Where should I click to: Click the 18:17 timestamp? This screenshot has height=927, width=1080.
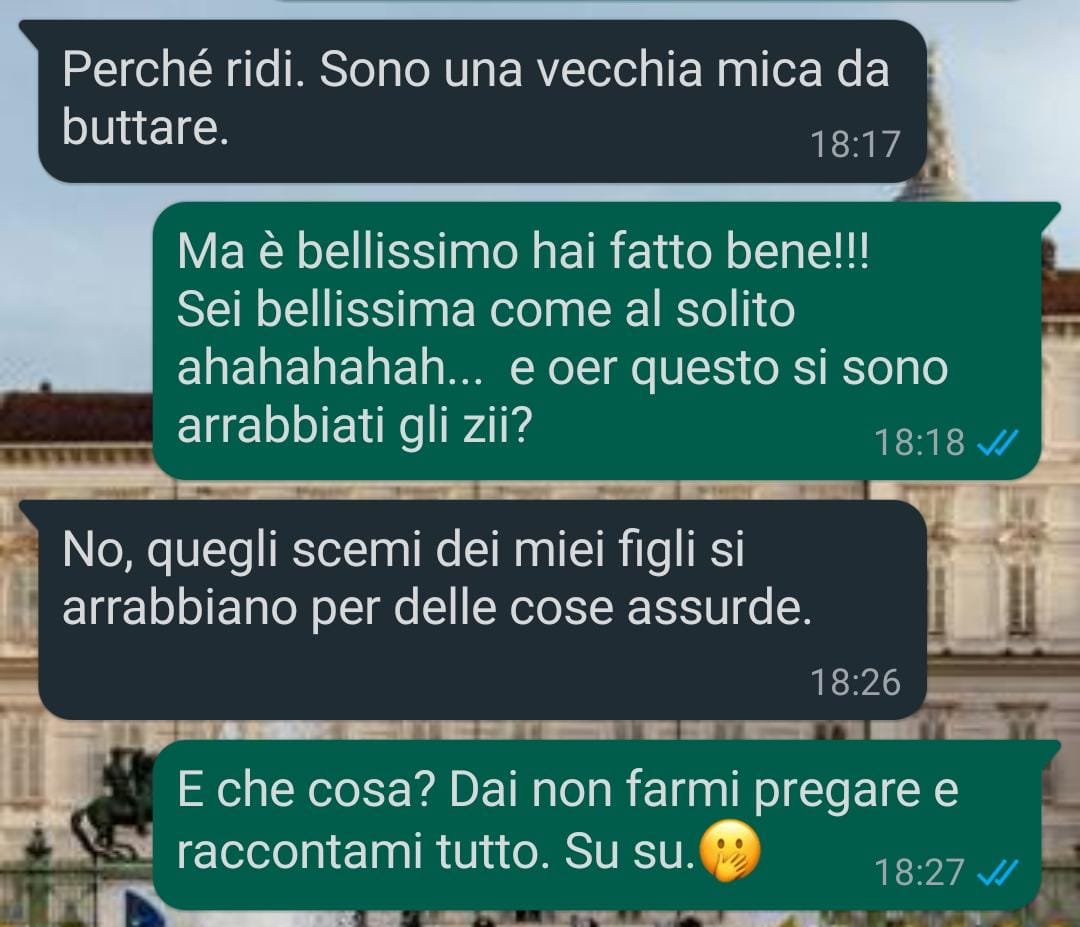click(855, 145)
